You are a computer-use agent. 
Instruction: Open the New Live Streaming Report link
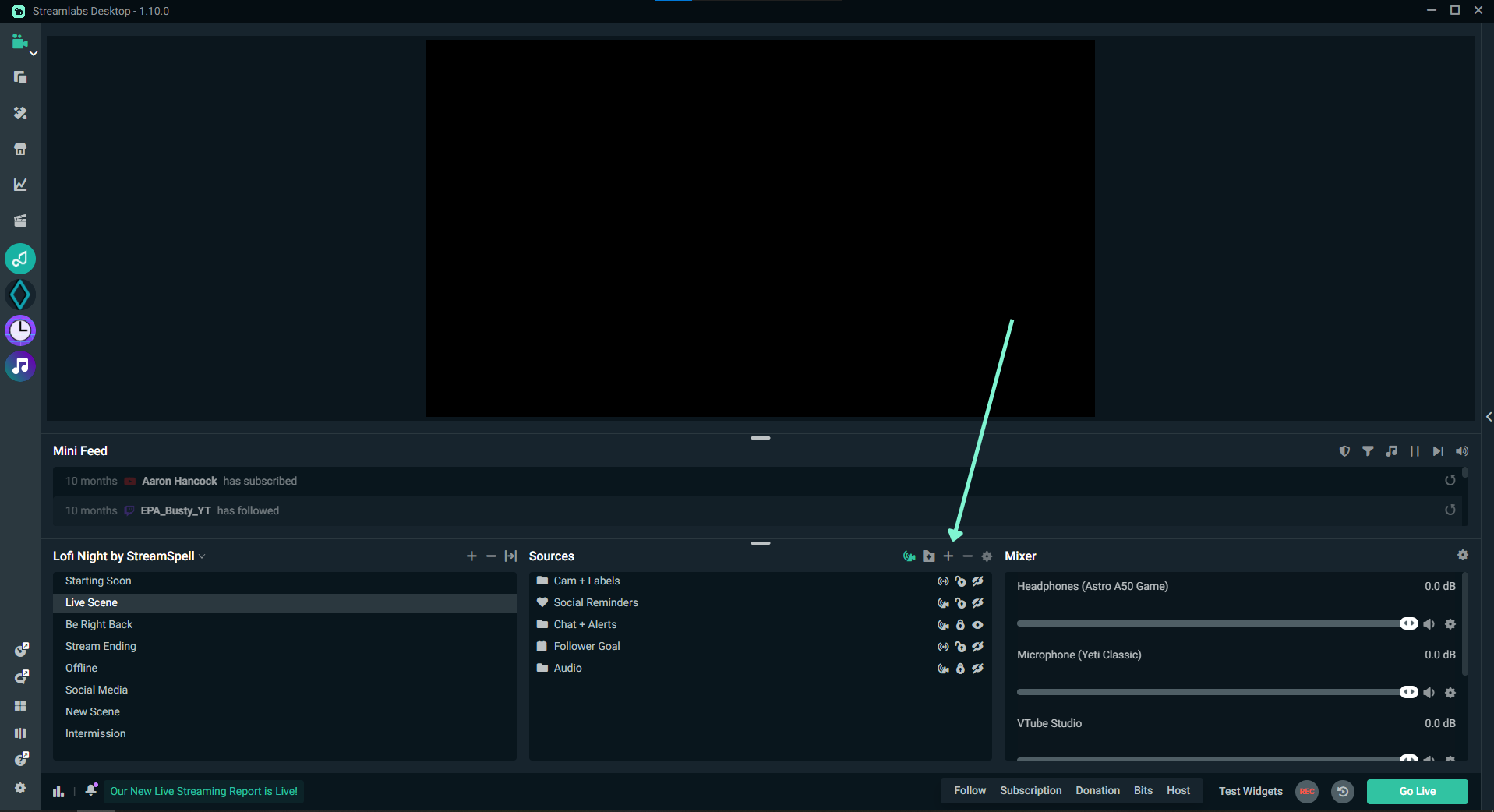tap(203, 791)
